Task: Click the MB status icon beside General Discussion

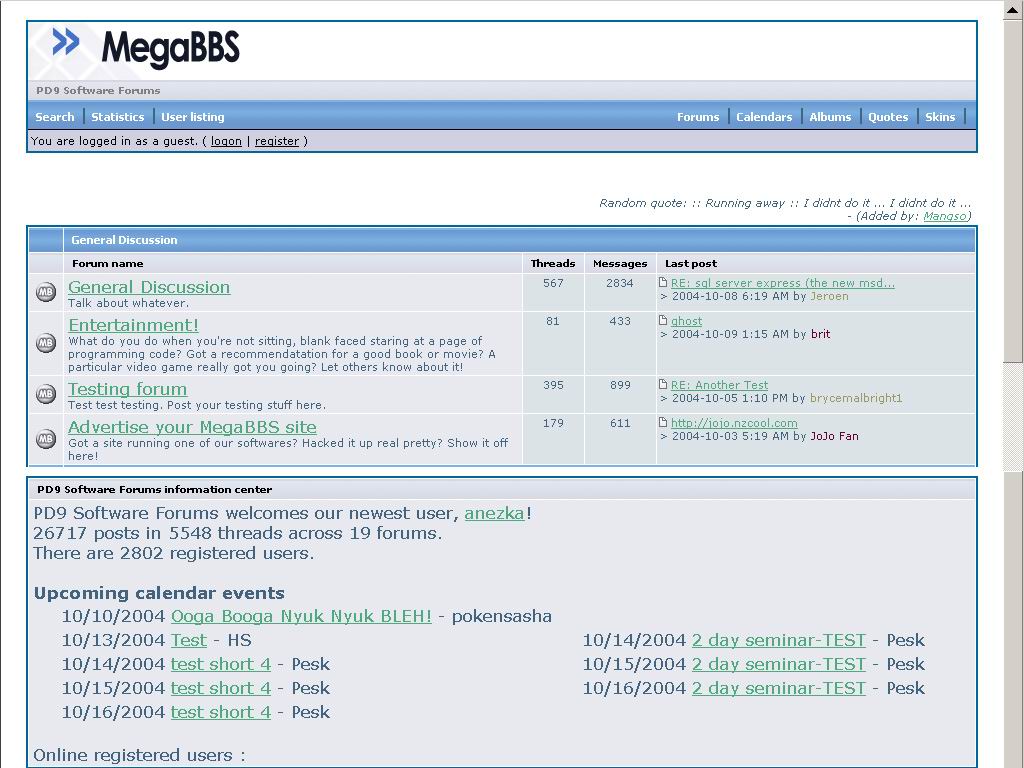Action: coord(46,292)
